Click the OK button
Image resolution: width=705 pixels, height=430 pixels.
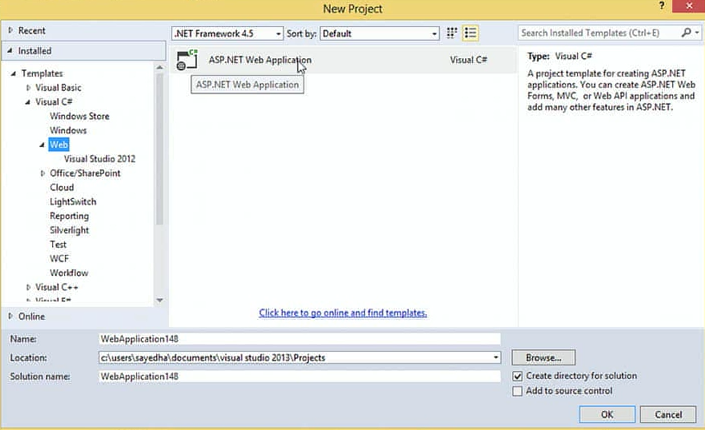[607, 414]
